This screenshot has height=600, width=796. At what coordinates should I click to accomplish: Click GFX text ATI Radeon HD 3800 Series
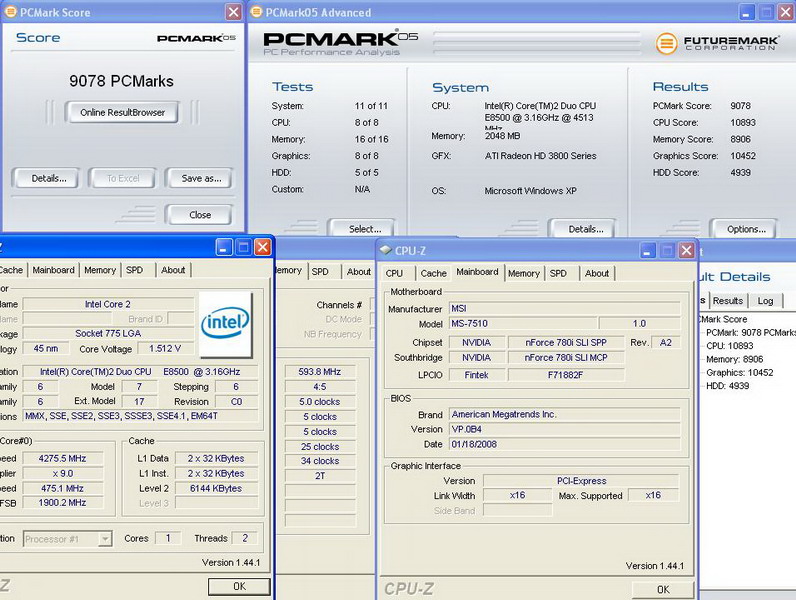540,156
